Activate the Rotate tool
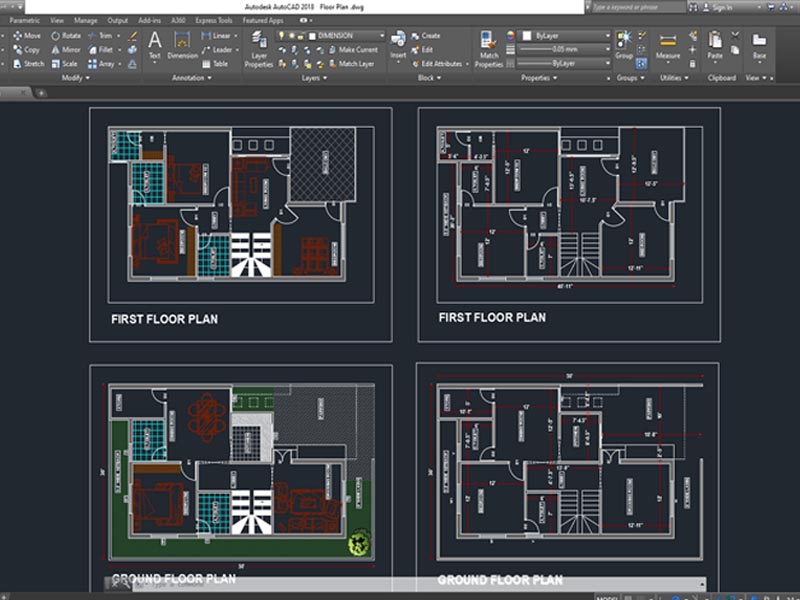Image resolution: width=800 pixels, height=600 pixels. [64, 35]
